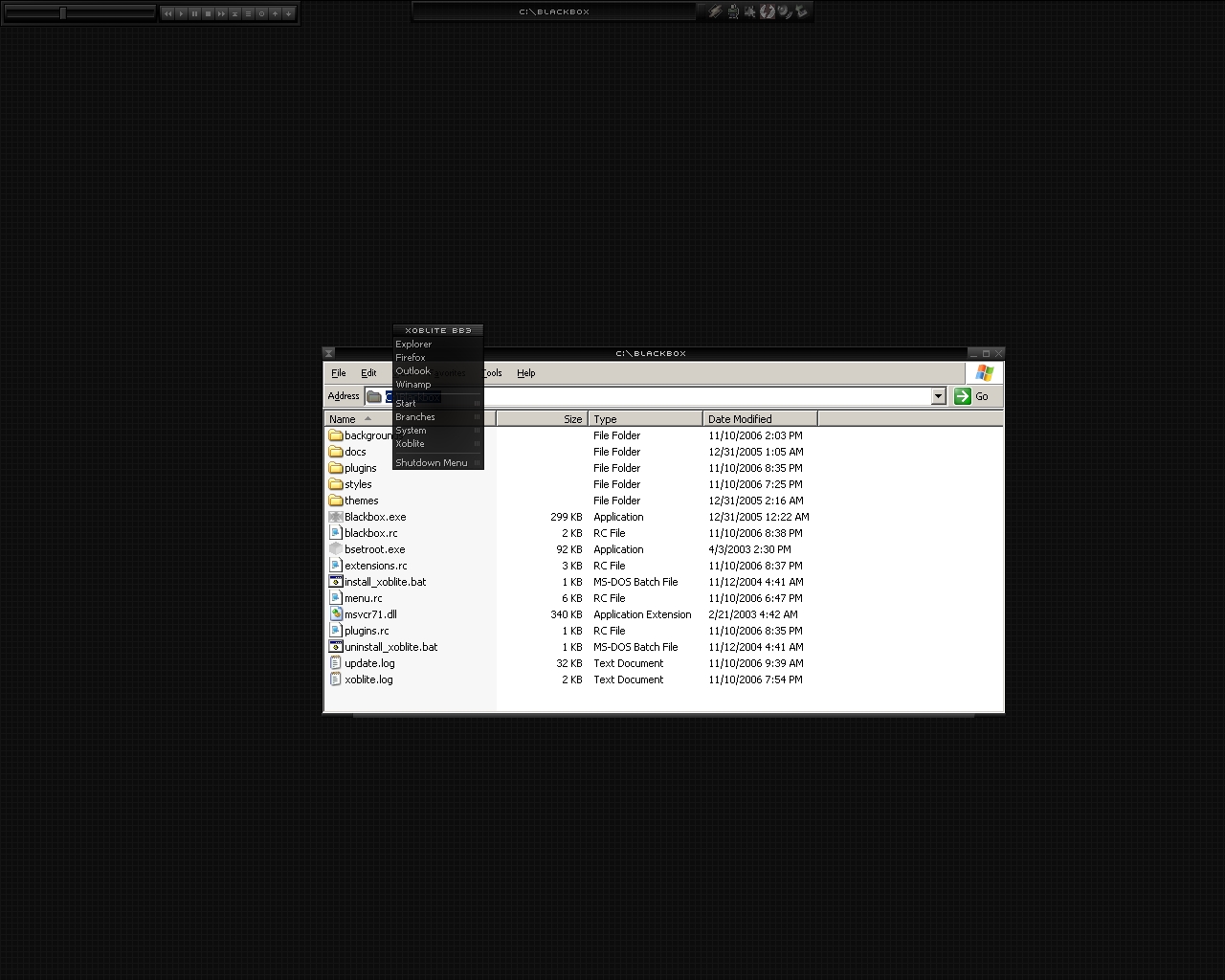Viewport: 1225px width, 980px height.
Task: Click the down arrow icon in player bar
Action: [288, 13]
